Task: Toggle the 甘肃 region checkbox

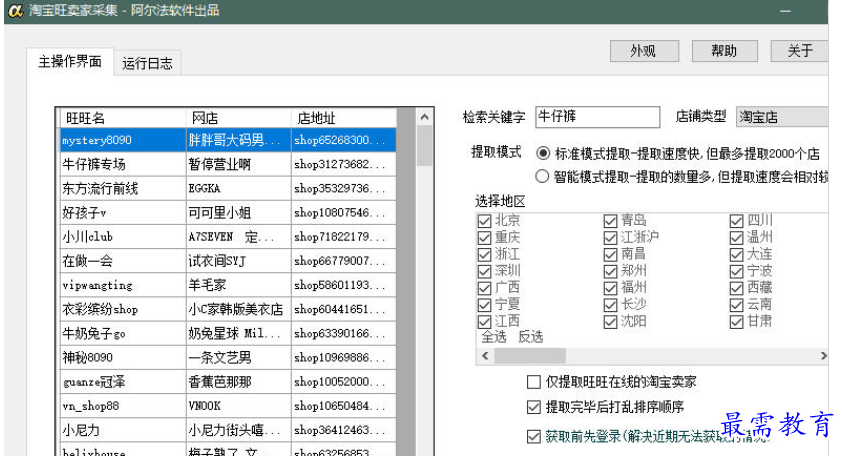Action: pos(736,322)
